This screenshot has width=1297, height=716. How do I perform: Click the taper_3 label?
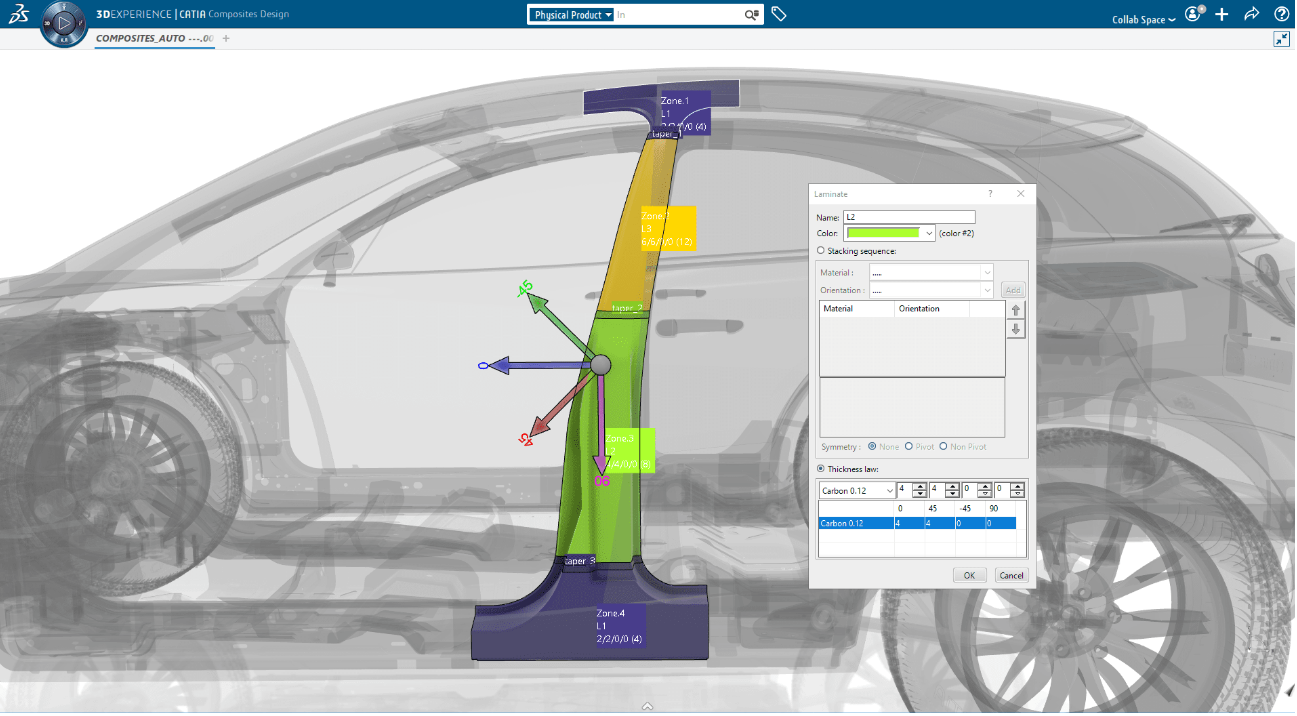tap(580, 561)
